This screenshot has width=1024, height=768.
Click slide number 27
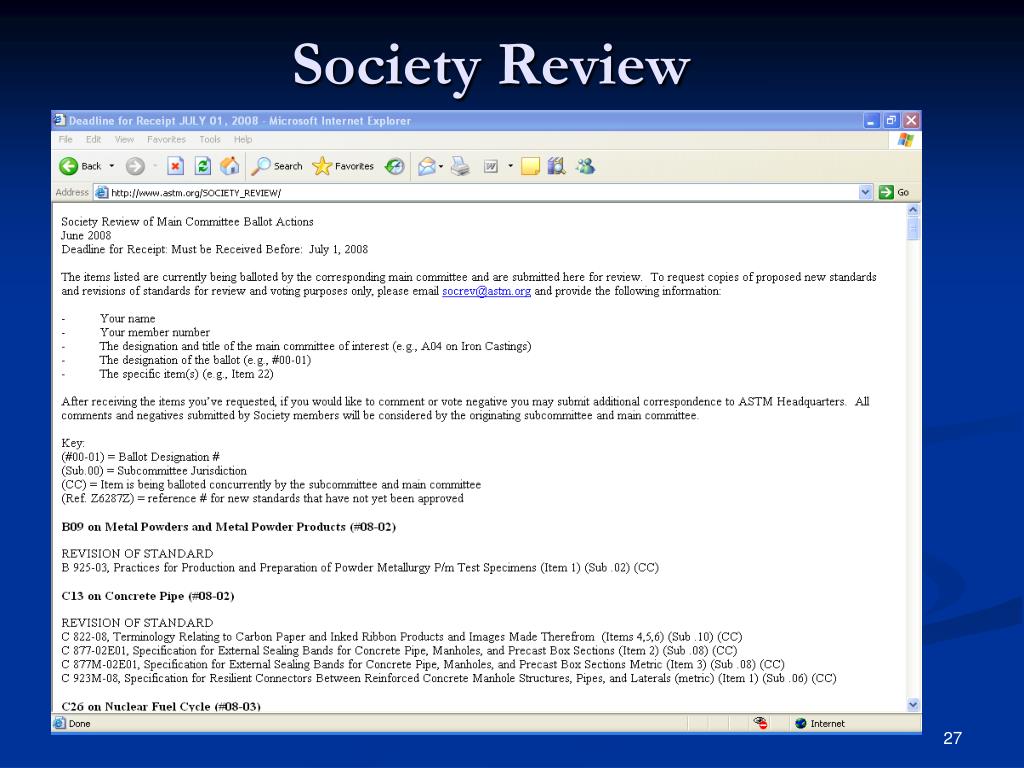pyautogui.click(x=952, y=738)
